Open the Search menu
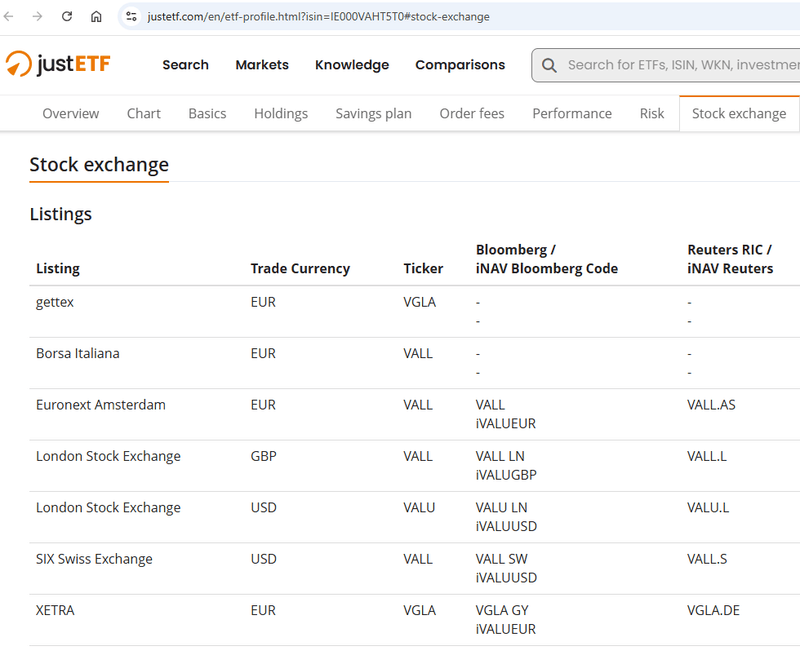The height and width of the screenshot is (664, 800). coord(186,65)
